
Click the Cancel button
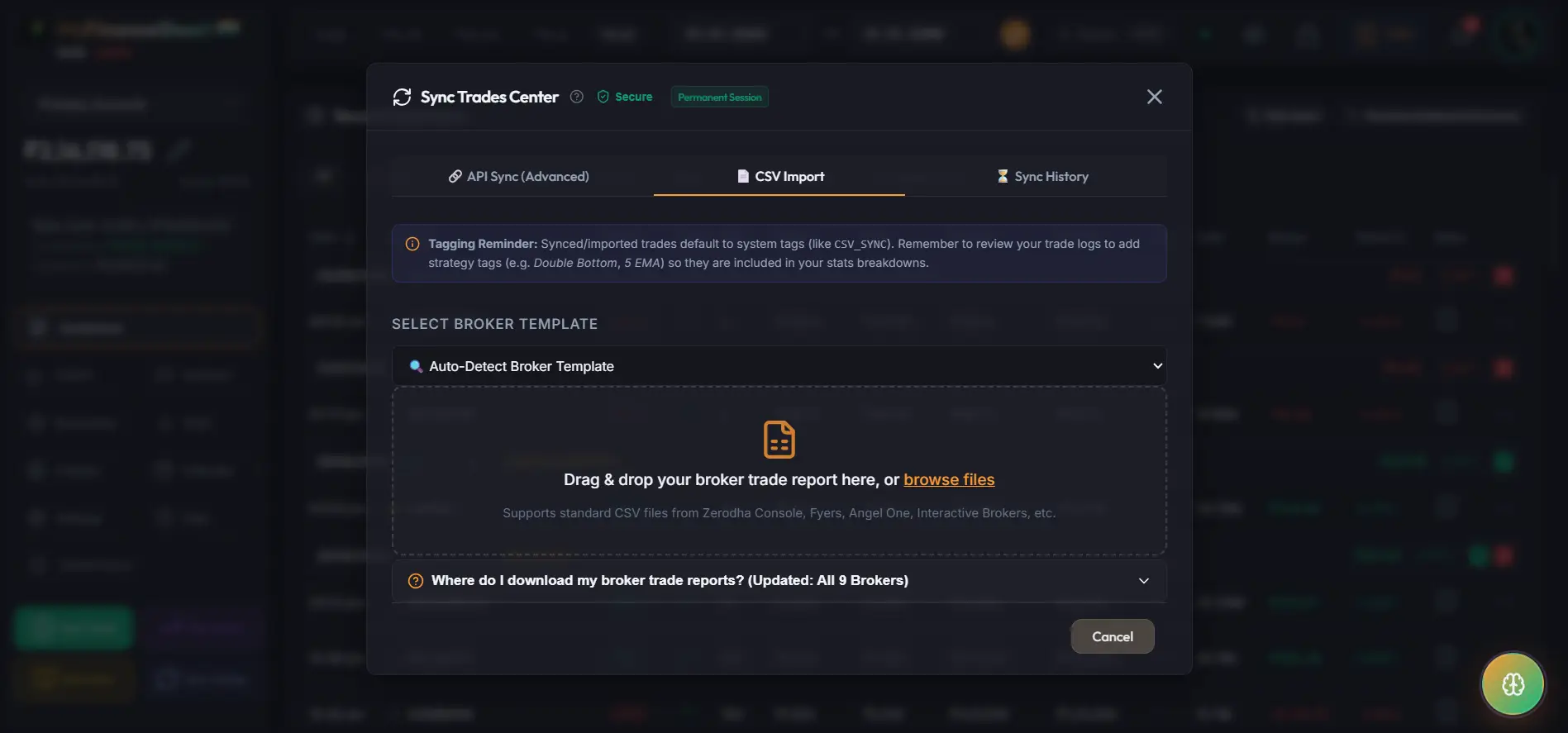click(1113, 636)
